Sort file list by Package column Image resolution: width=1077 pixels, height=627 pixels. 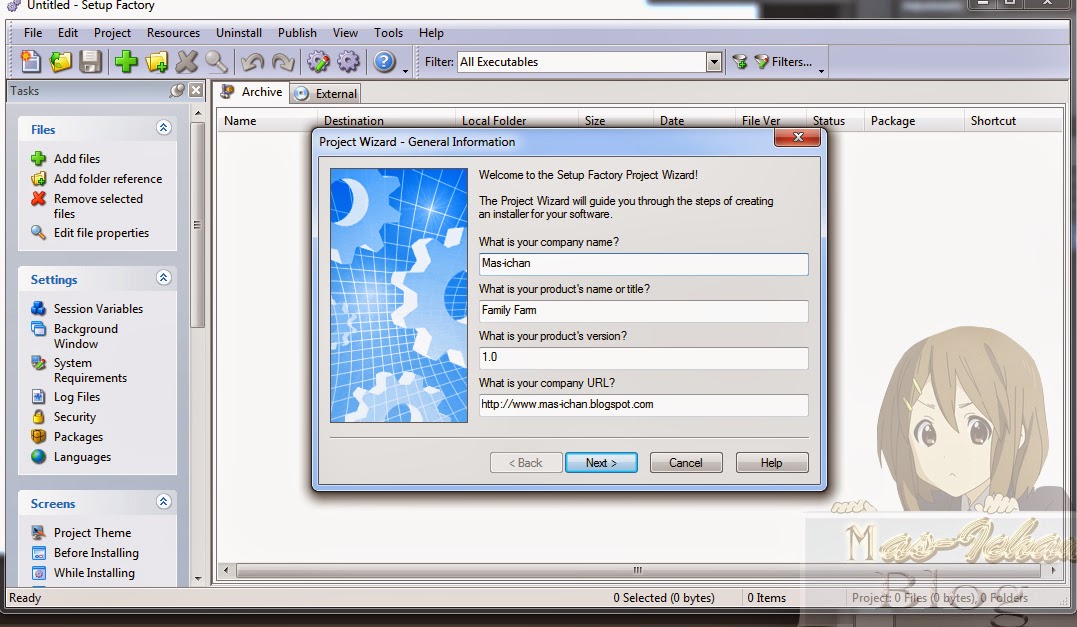(913, 121)
